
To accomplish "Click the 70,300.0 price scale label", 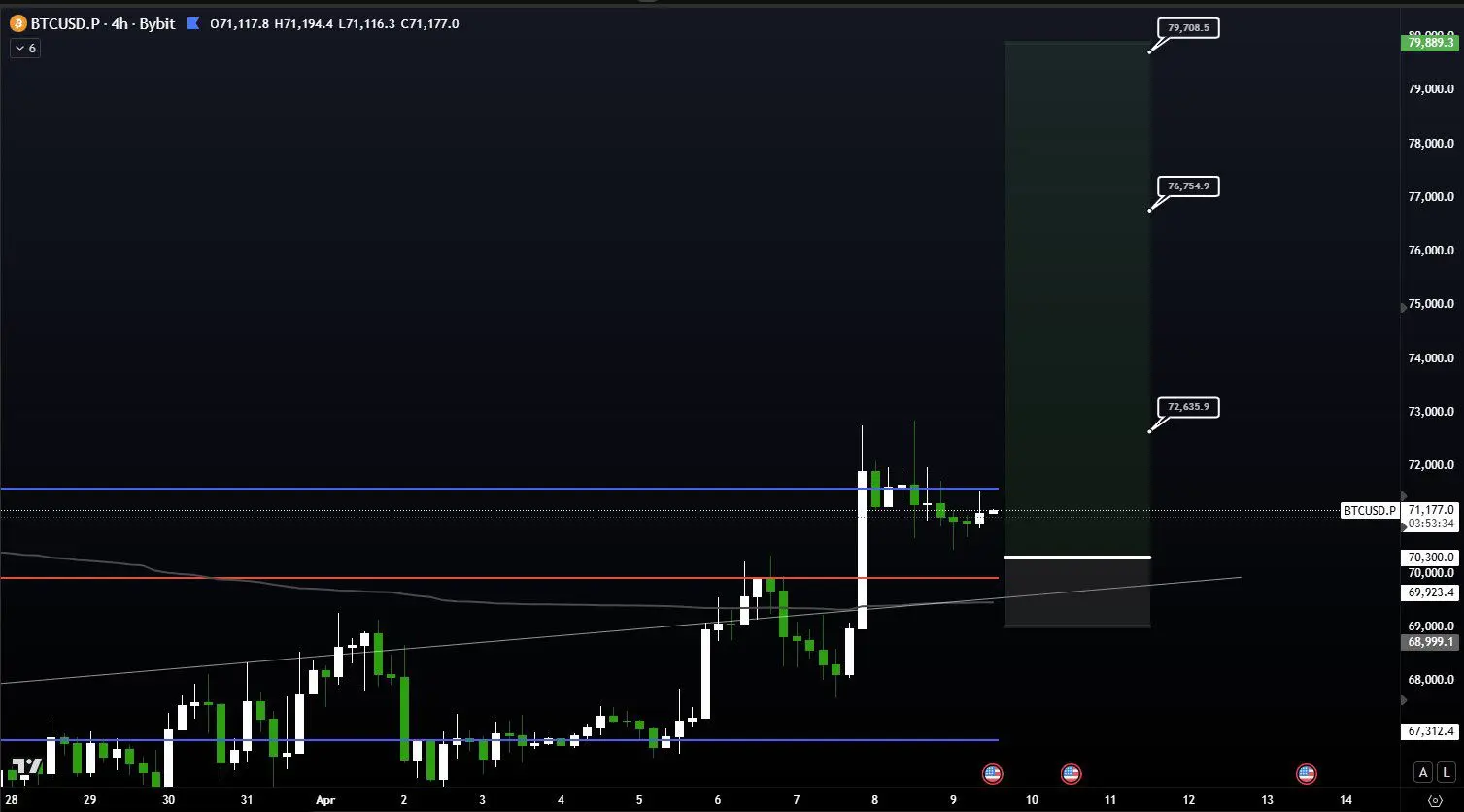I will pyautogui.click(x=1430, y=558).
